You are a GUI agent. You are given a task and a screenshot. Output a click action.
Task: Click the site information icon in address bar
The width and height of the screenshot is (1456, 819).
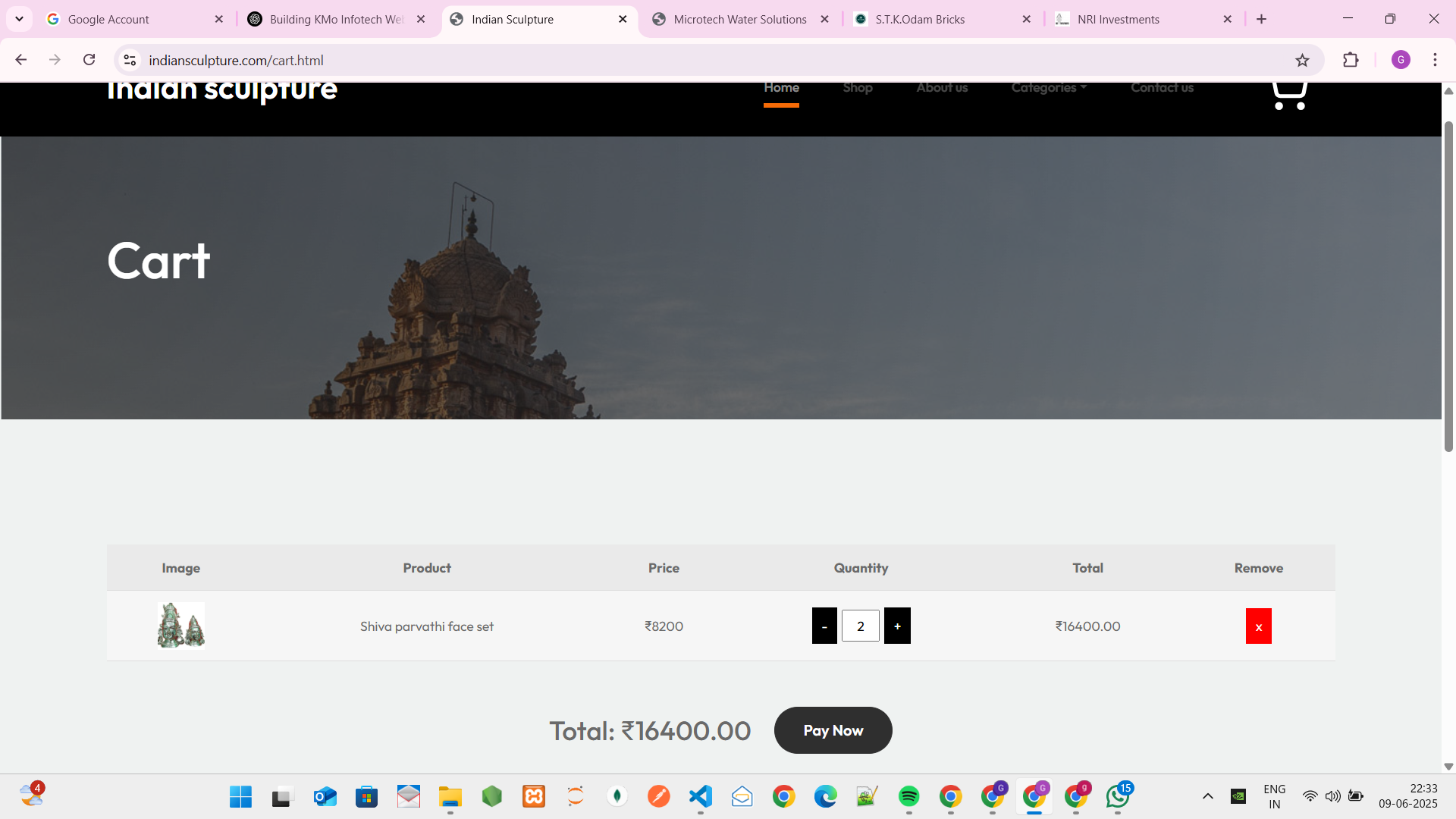[x=130, y=61]
